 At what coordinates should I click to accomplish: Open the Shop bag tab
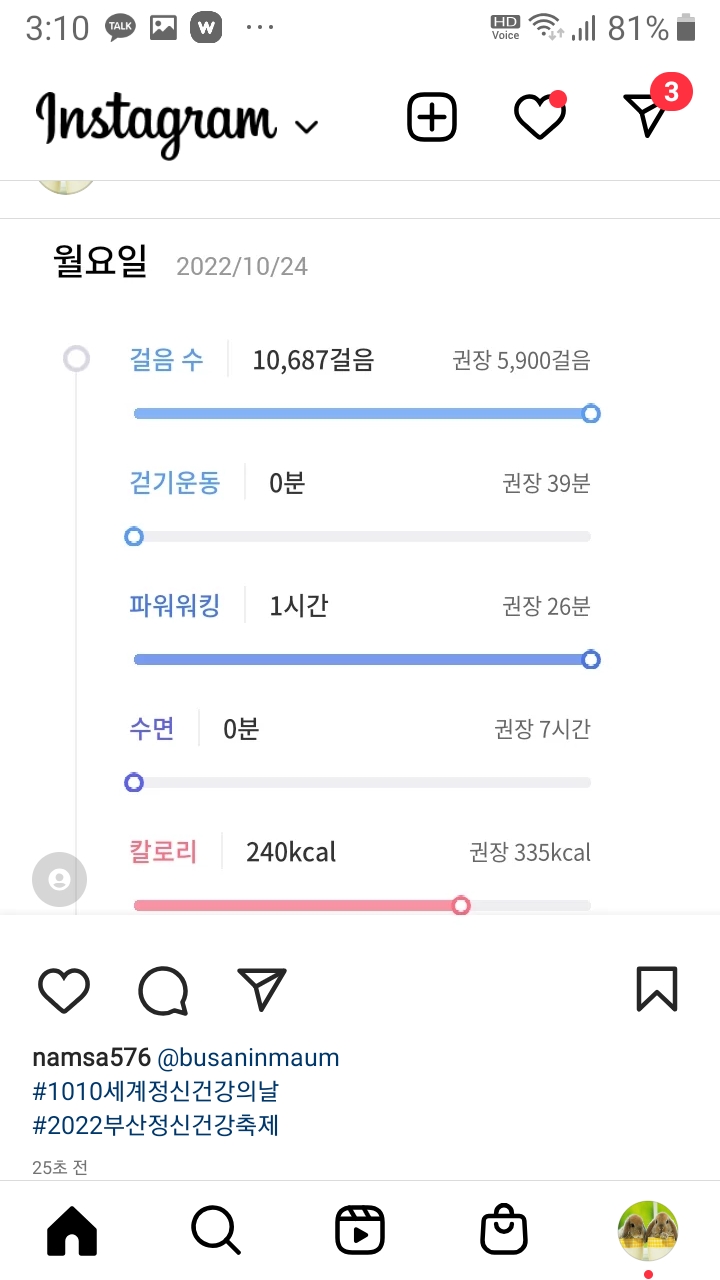click(x=504, y=1230)
